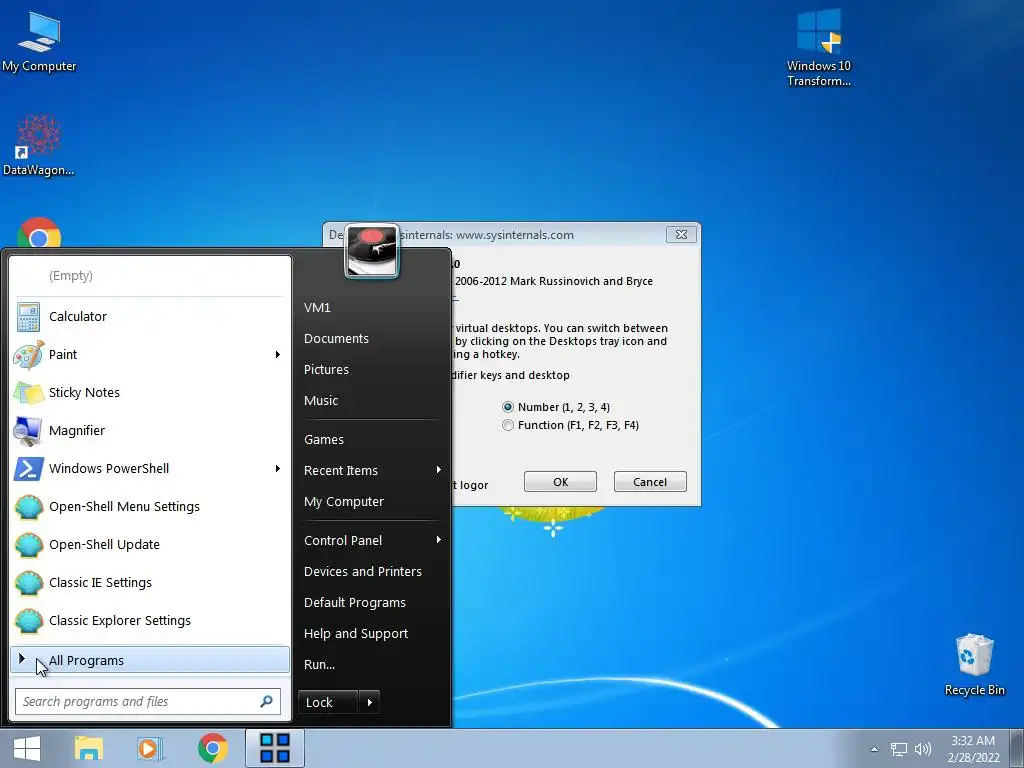Click the Lock button

pos(328,703)
